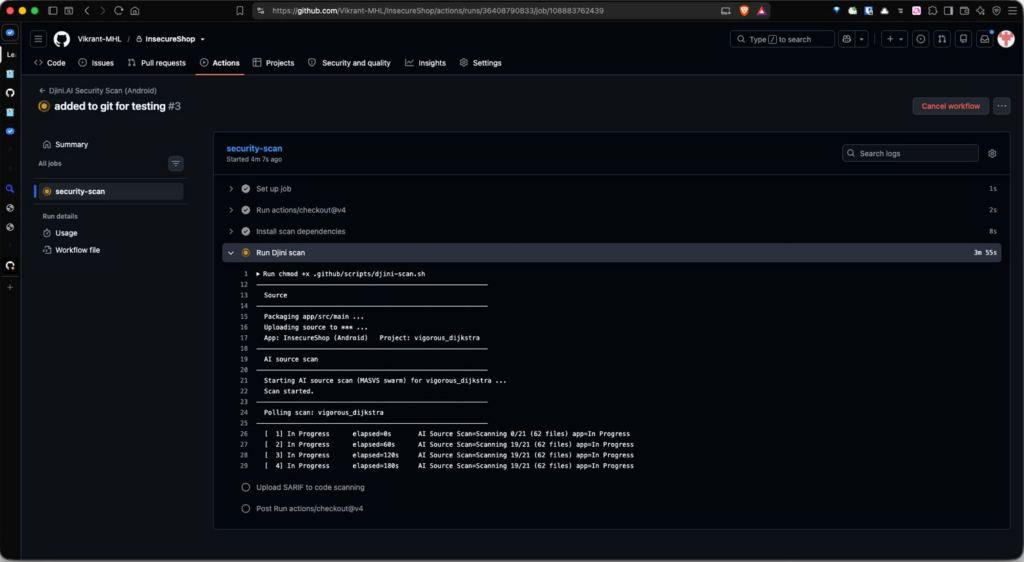Open the Copilot icon in header
The image size is (1024, 562).
(847, 39)
